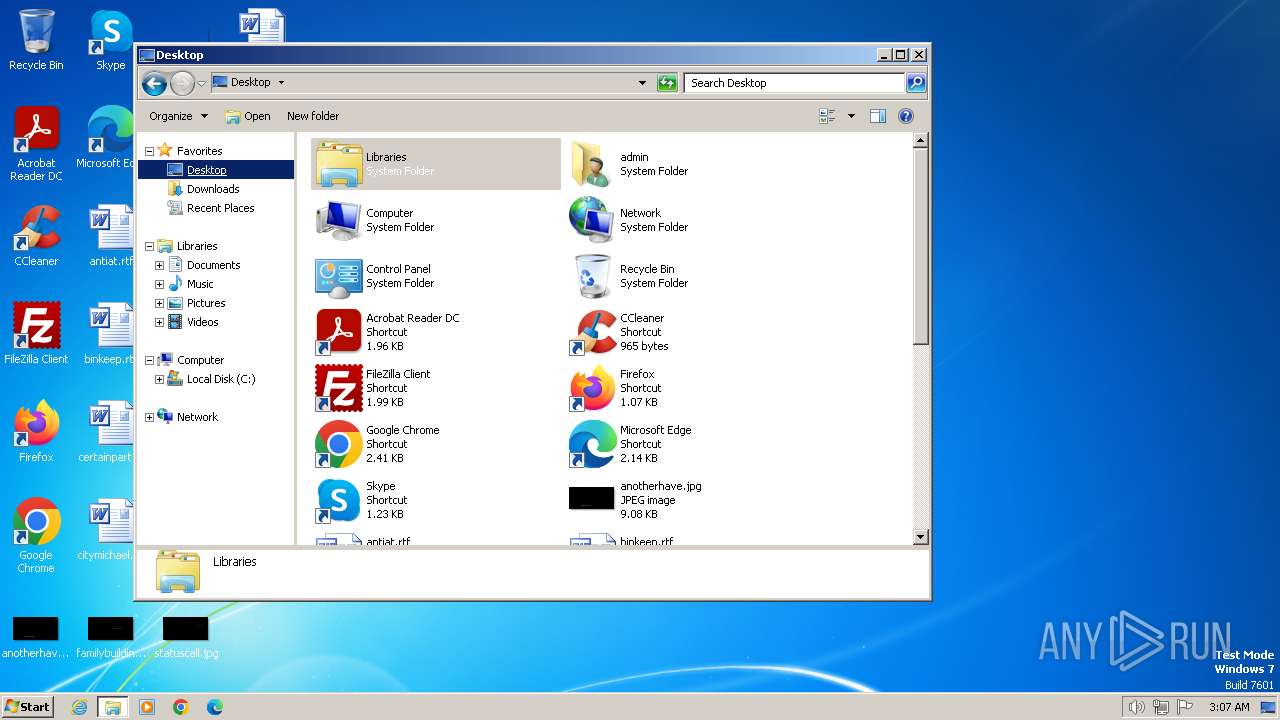Select FileZilla Client shortcut in Explorer list
Screen dimensions: 1280x720
(339, 388)
